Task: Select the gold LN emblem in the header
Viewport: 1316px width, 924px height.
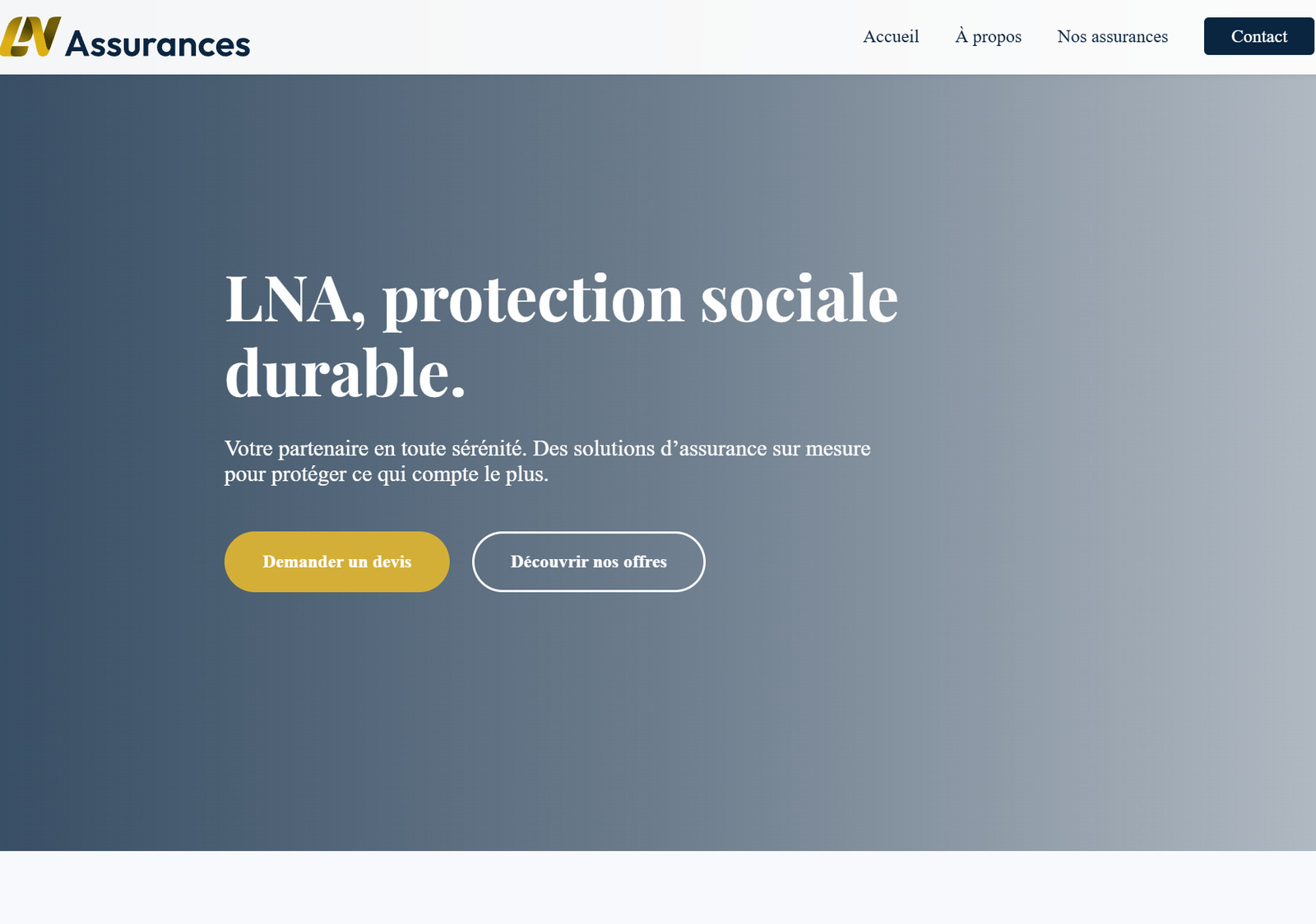Action: tap(30, 35)
